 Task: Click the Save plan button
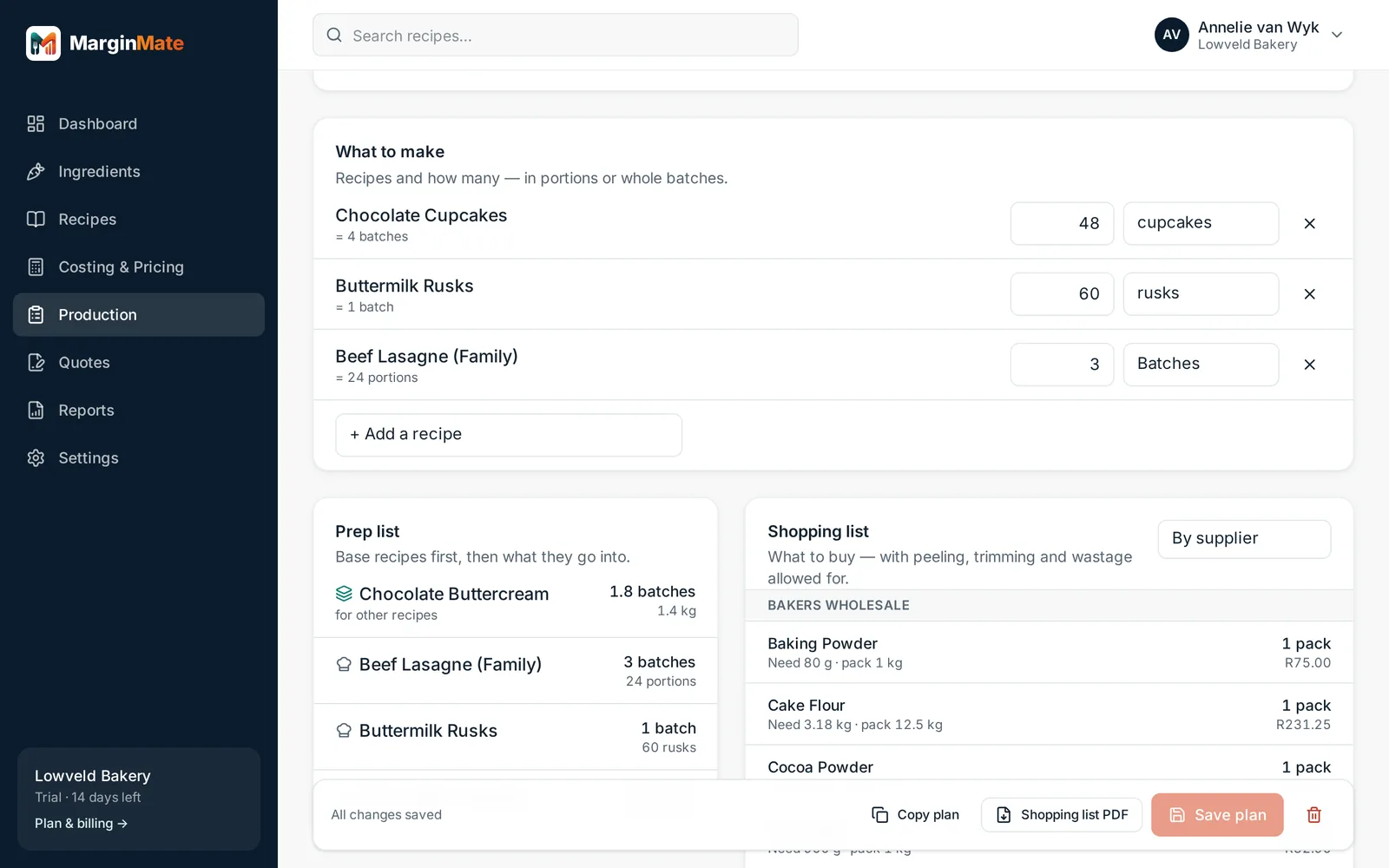[1217, 815]
